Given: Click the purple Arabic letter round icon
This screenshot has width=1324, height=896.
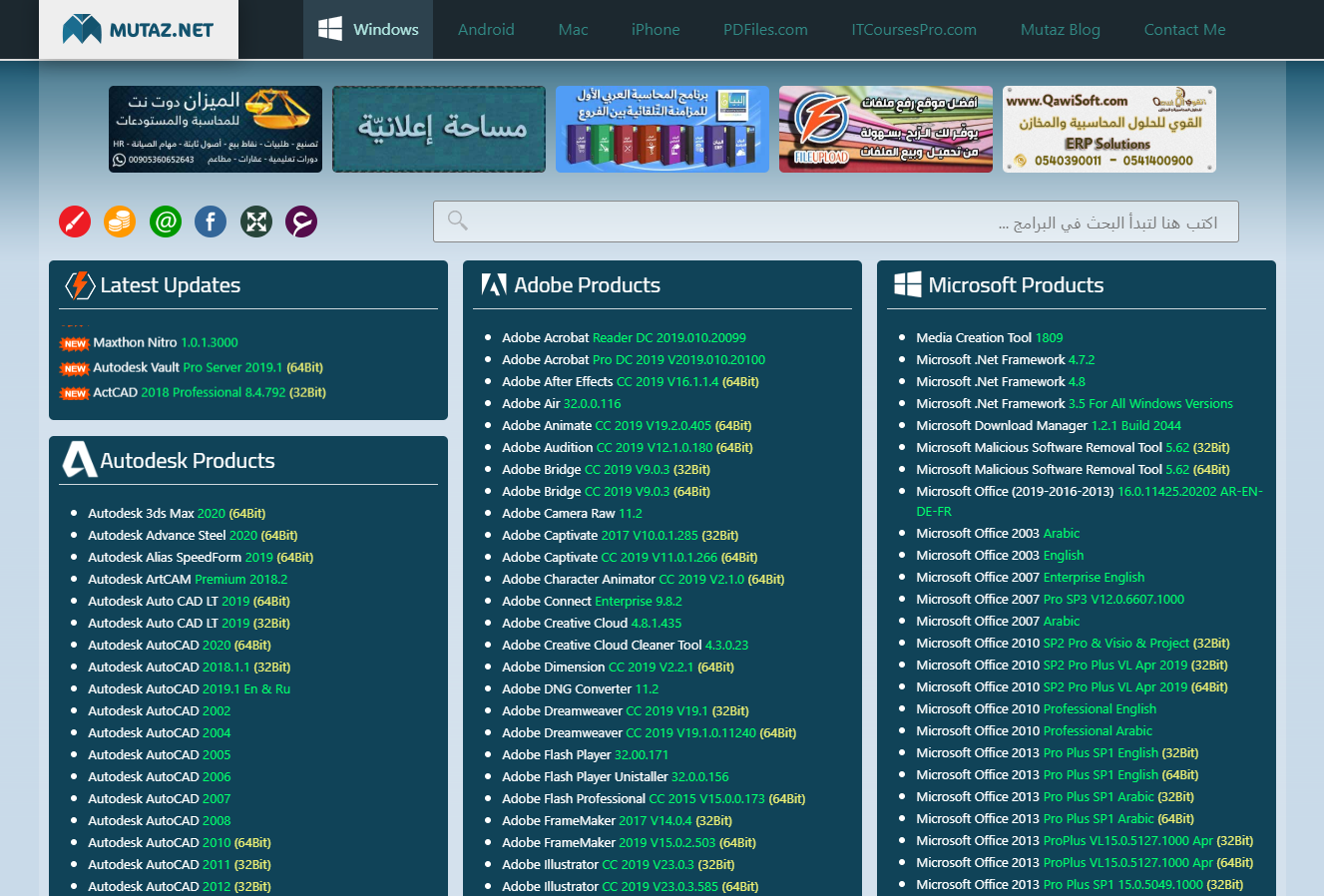Looking at the screenshot, I should pos(301,222).
